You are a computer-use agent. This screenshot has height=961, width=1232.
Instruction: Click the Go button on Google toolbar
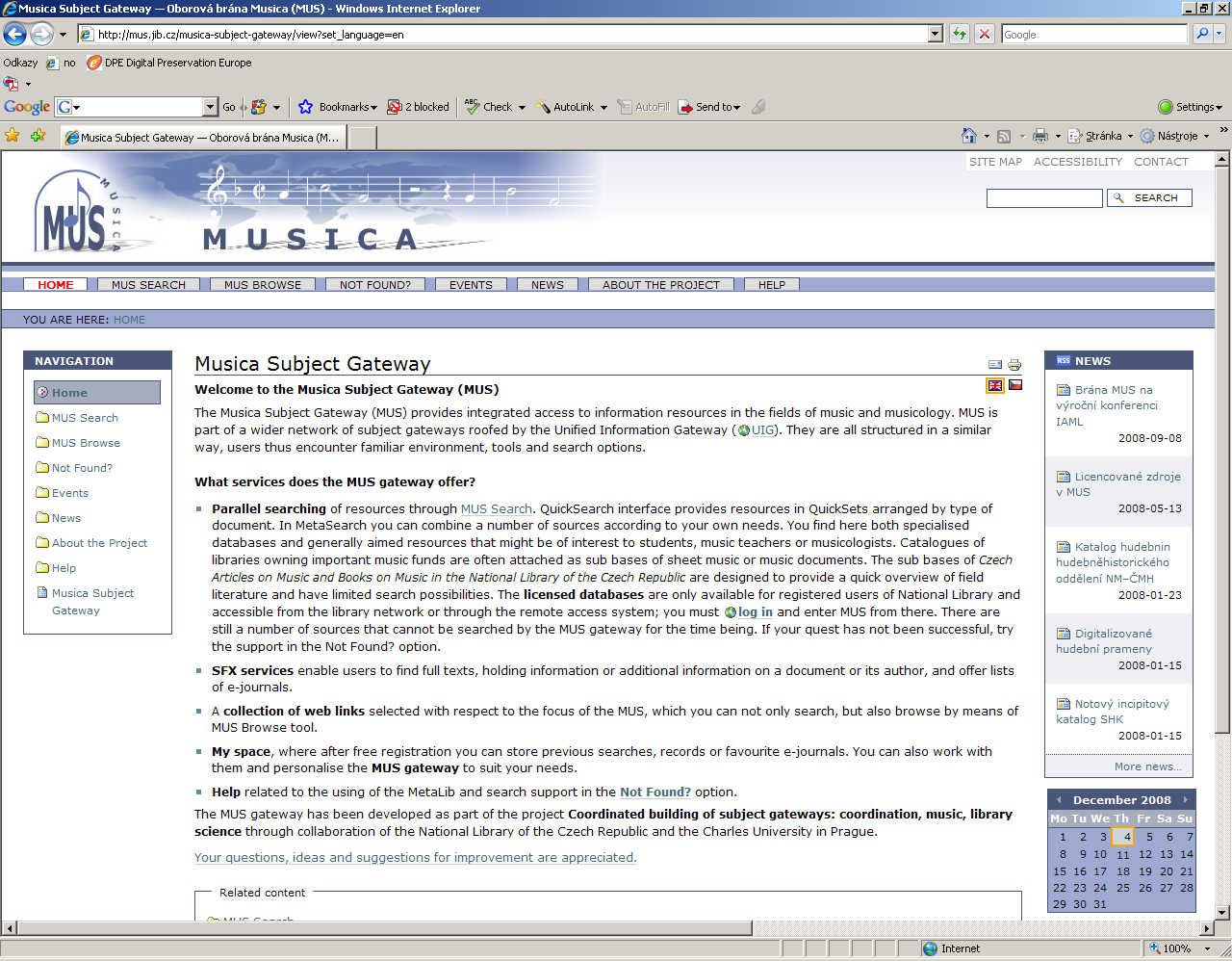[x=229, y=107]
